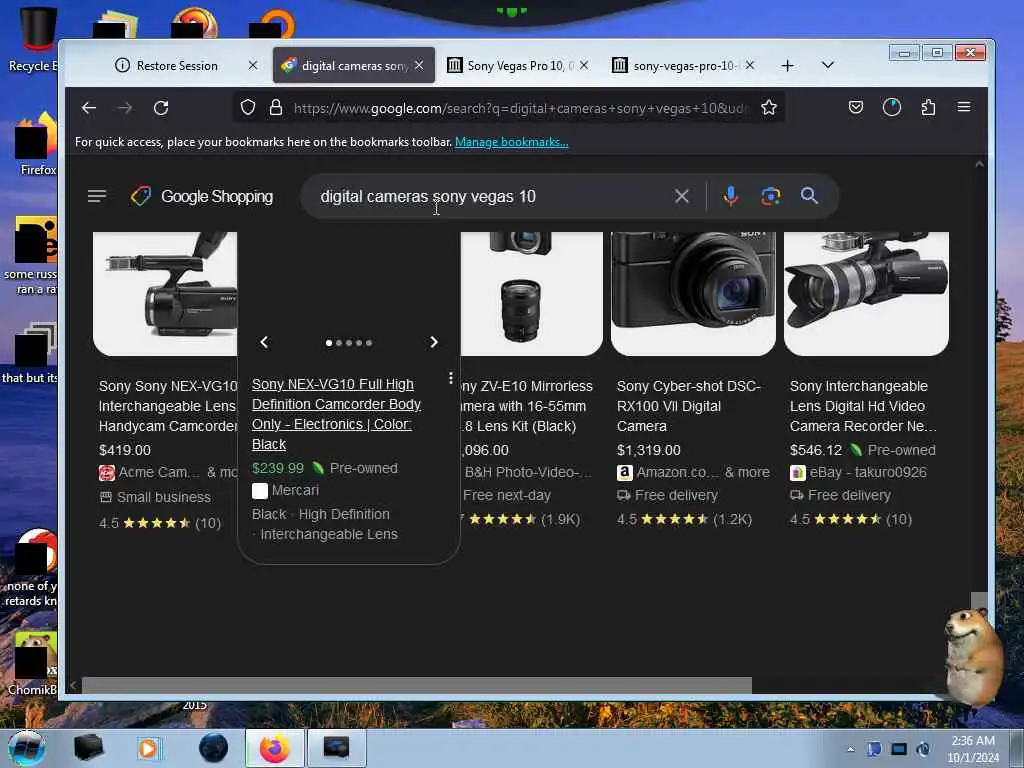Show previous product image with left chevron
1024x768 pixels.
point(264,342)
